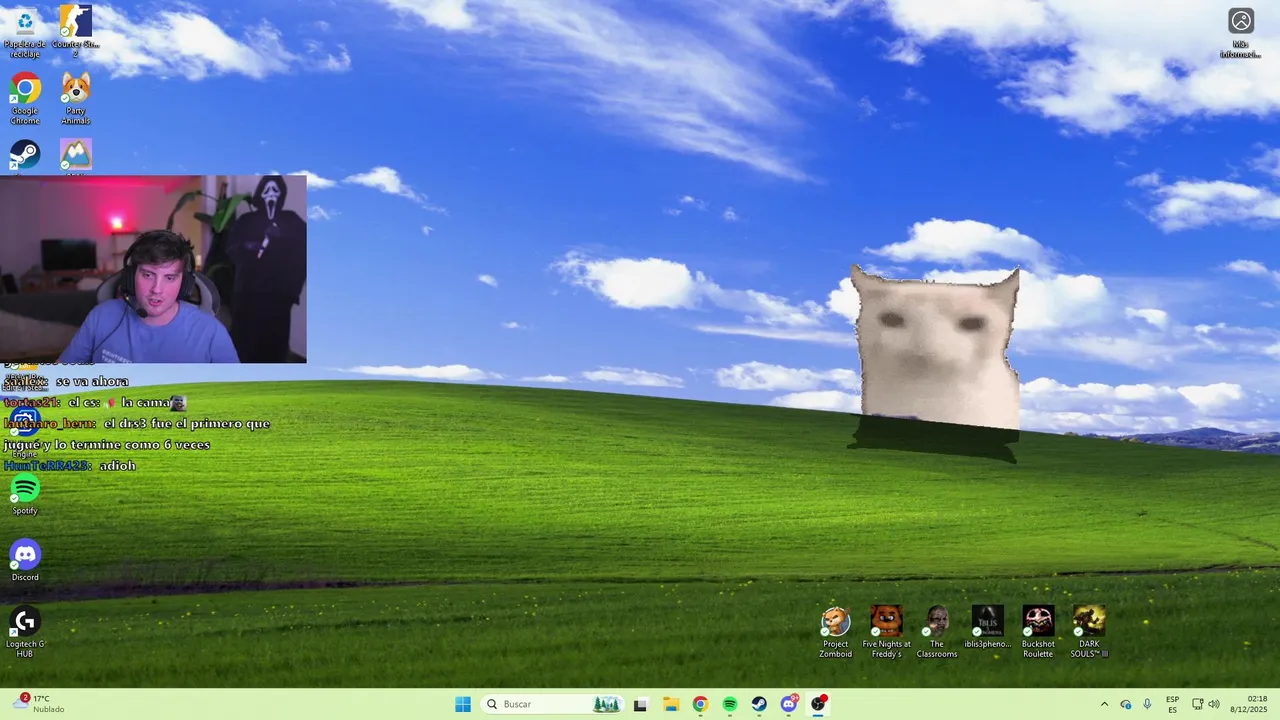Image resolution: width=1280 pixels, height=720 pixels.
Task: Click chat message "adioh"
Action: (x=117, y=465)
